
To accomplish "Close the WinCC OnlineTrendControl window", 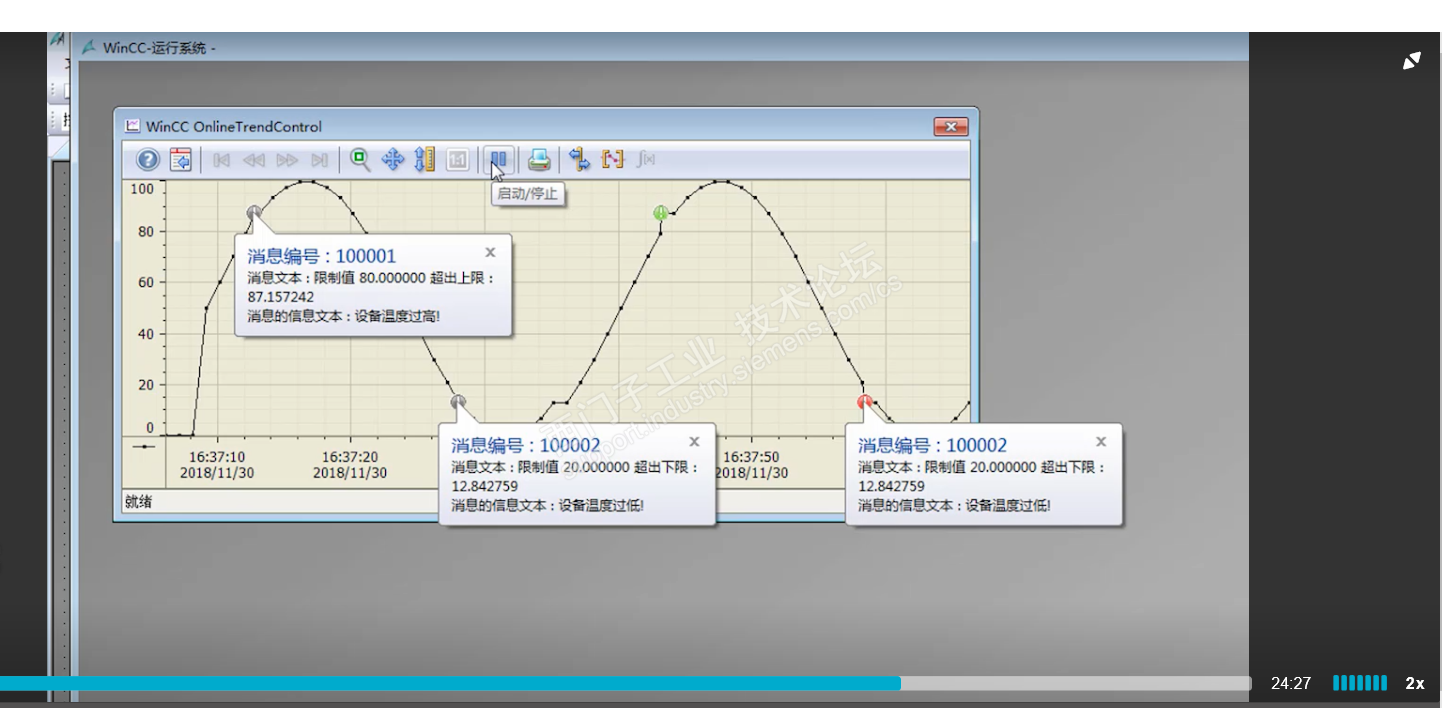I will [x=950, y=127].
